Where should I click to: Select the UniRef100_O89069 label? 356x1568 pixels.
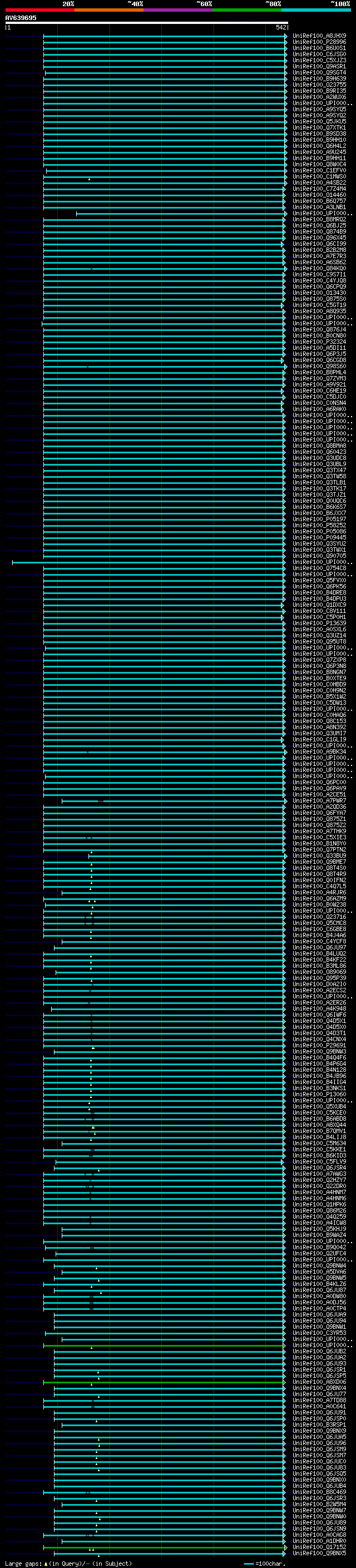[x=319, y=972]
